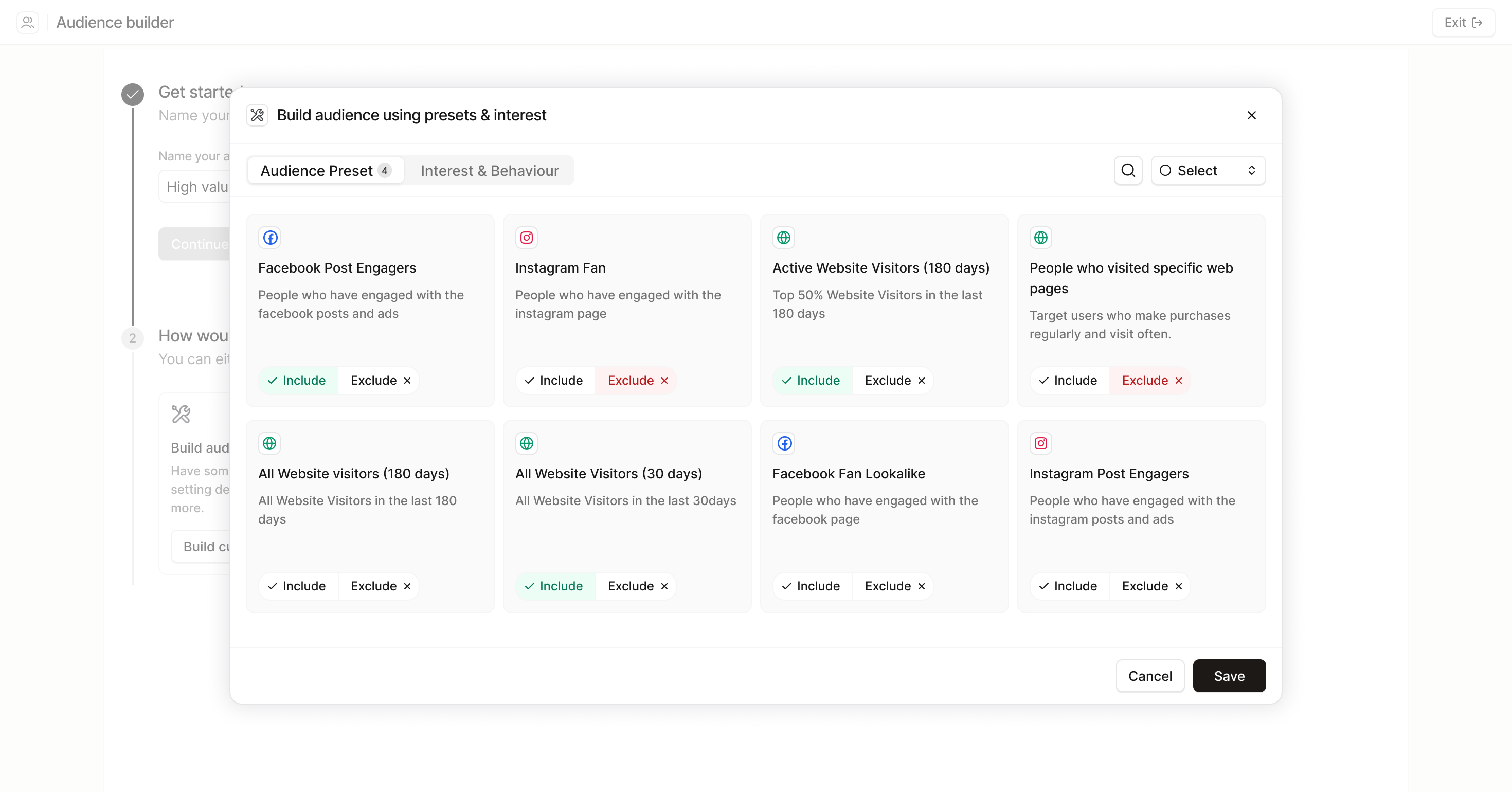This screenshot has width=1512, height=792.
Task: Exclude All Website visitors (180 days)
Action: pos(379,586)
